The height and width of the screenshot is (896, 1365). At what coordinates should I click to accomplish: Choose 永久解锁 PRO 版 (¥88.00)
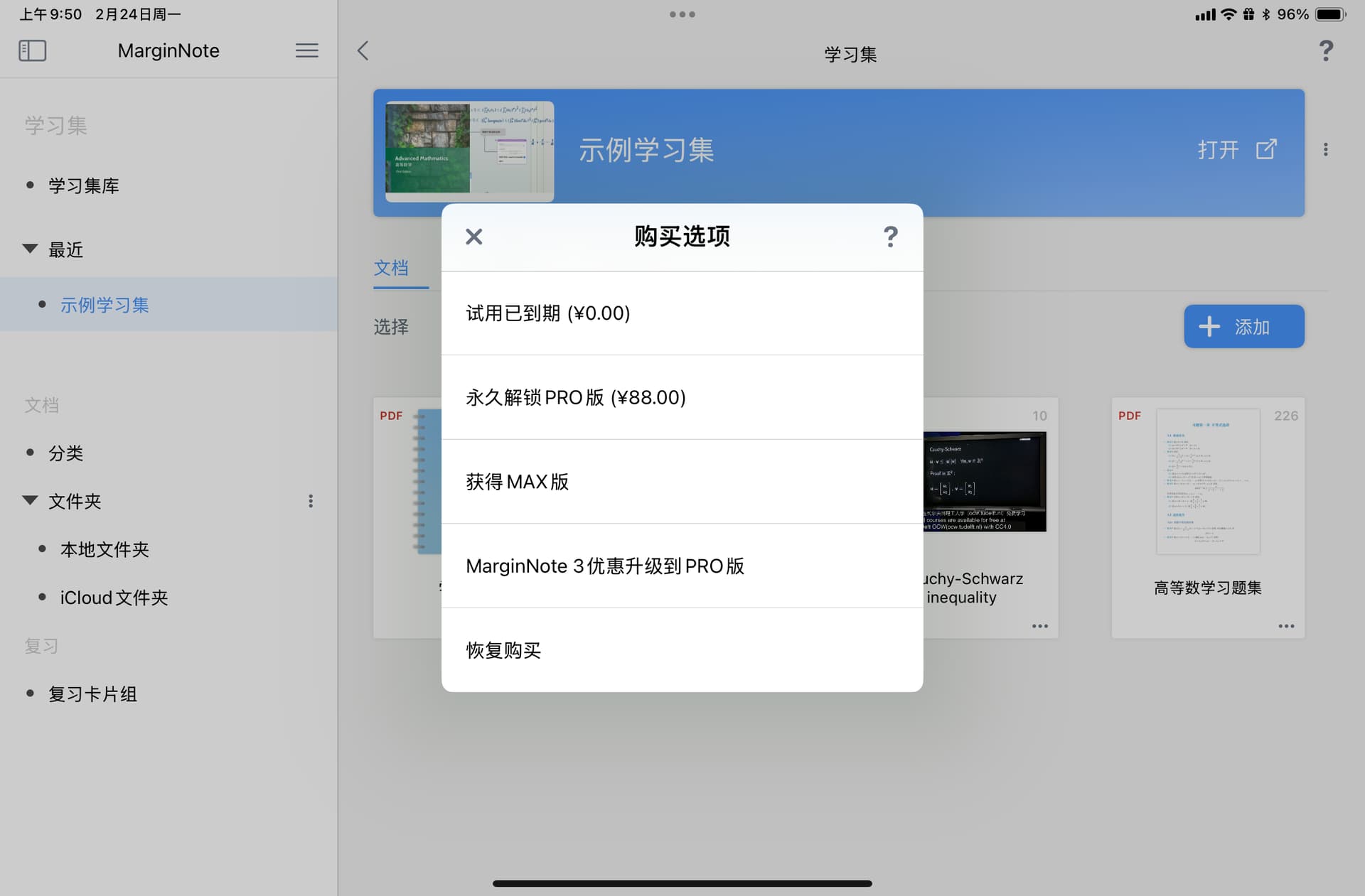(682, 397)
